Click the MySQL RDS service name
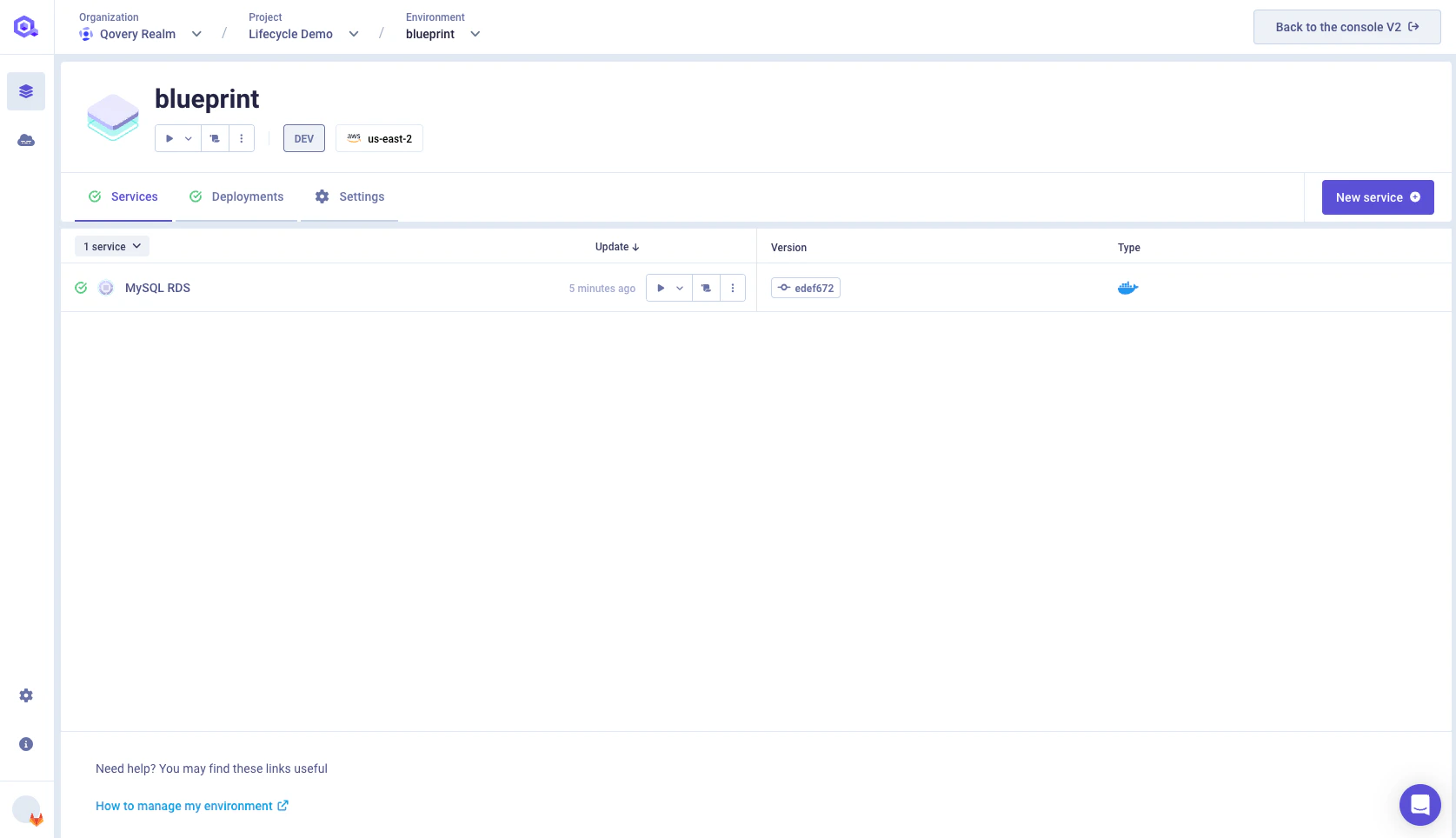Viewport: 1456px width, 838px height. 157,288
